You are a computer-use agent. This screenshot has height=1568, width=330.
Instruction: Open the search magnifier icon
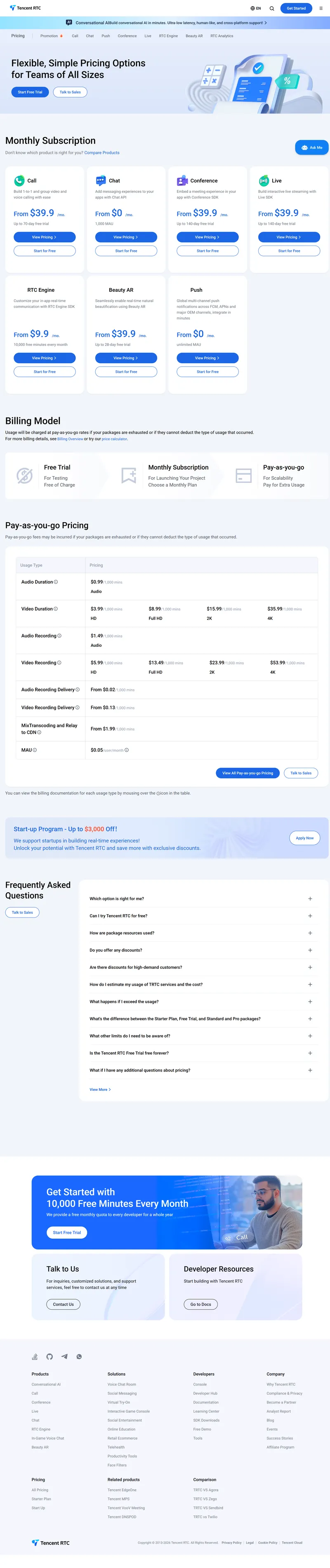[x=271, y=9]
